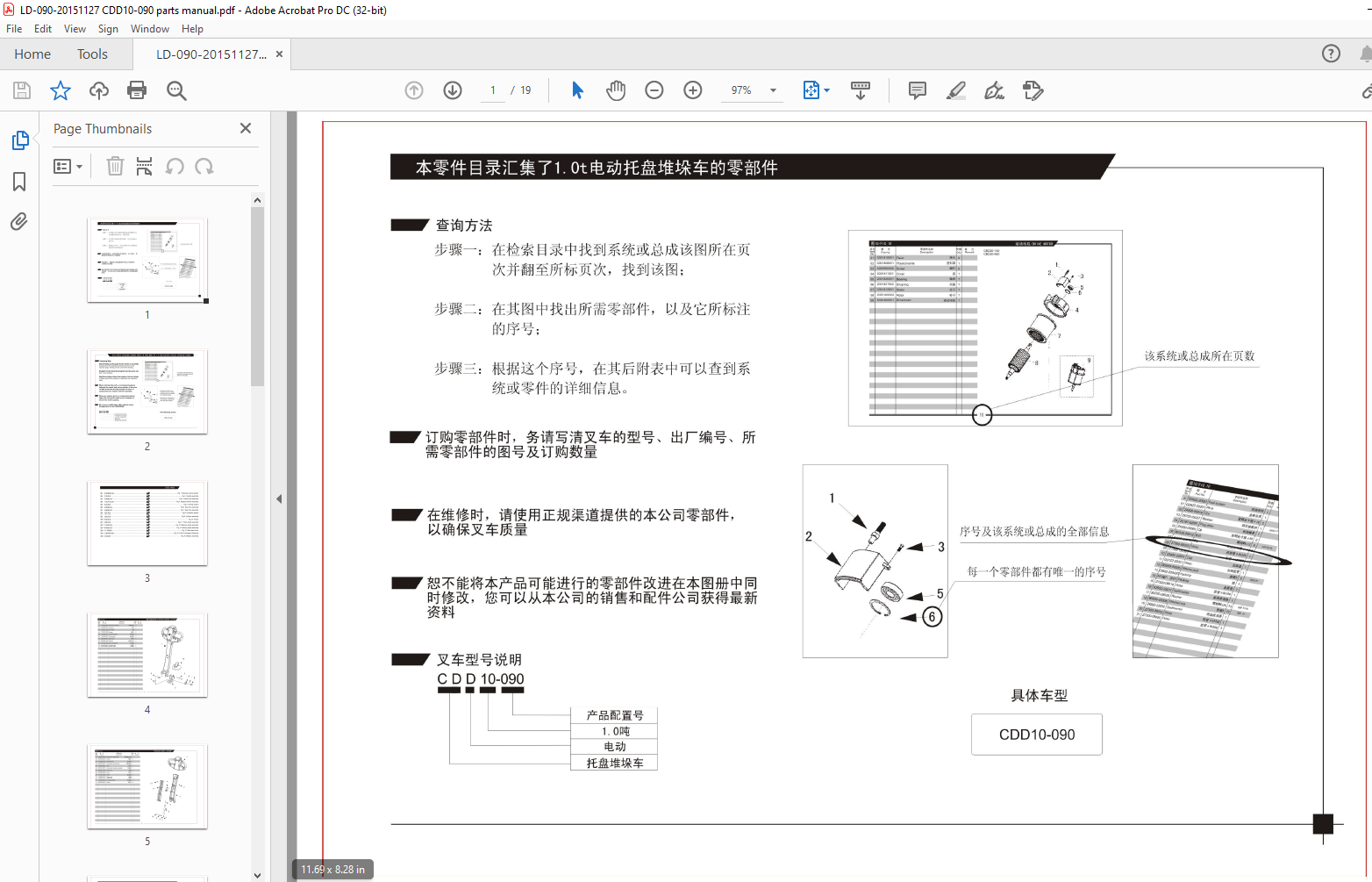
Task: Activate the Hand pan tool
Action: (x=616, y=90)
